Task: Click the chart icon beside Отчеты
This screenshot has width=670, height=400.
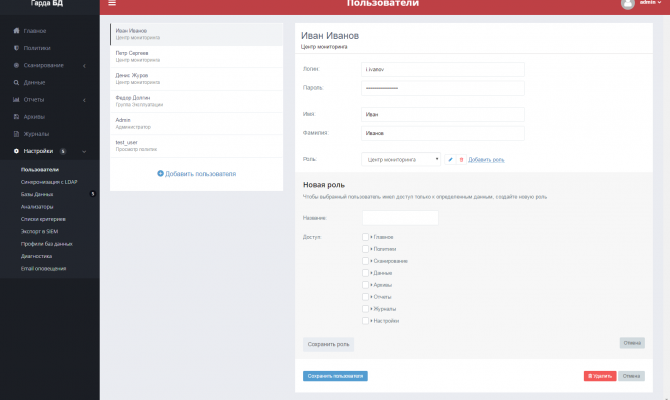Action: pyautogui.click(x=16, y=100)
